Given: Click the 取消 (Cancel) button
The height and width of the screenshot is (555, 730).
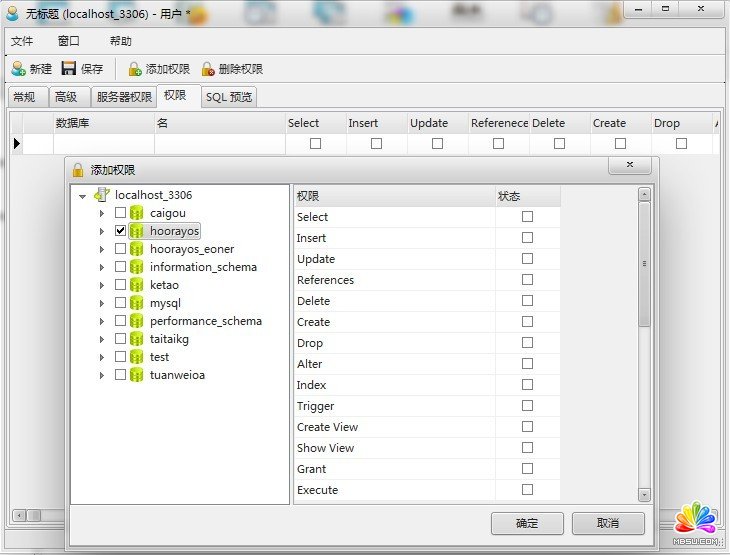Looking at the screenshot, I should point(608,523).
